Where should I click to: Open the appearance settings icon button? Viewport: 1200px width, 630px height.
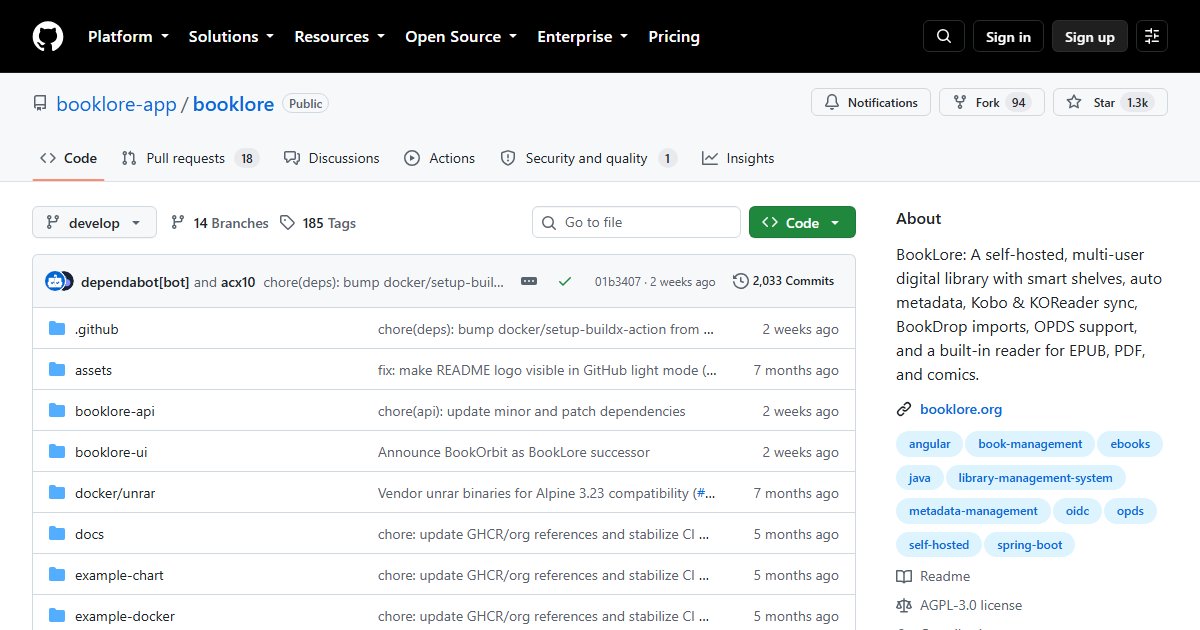[1152, 37]
